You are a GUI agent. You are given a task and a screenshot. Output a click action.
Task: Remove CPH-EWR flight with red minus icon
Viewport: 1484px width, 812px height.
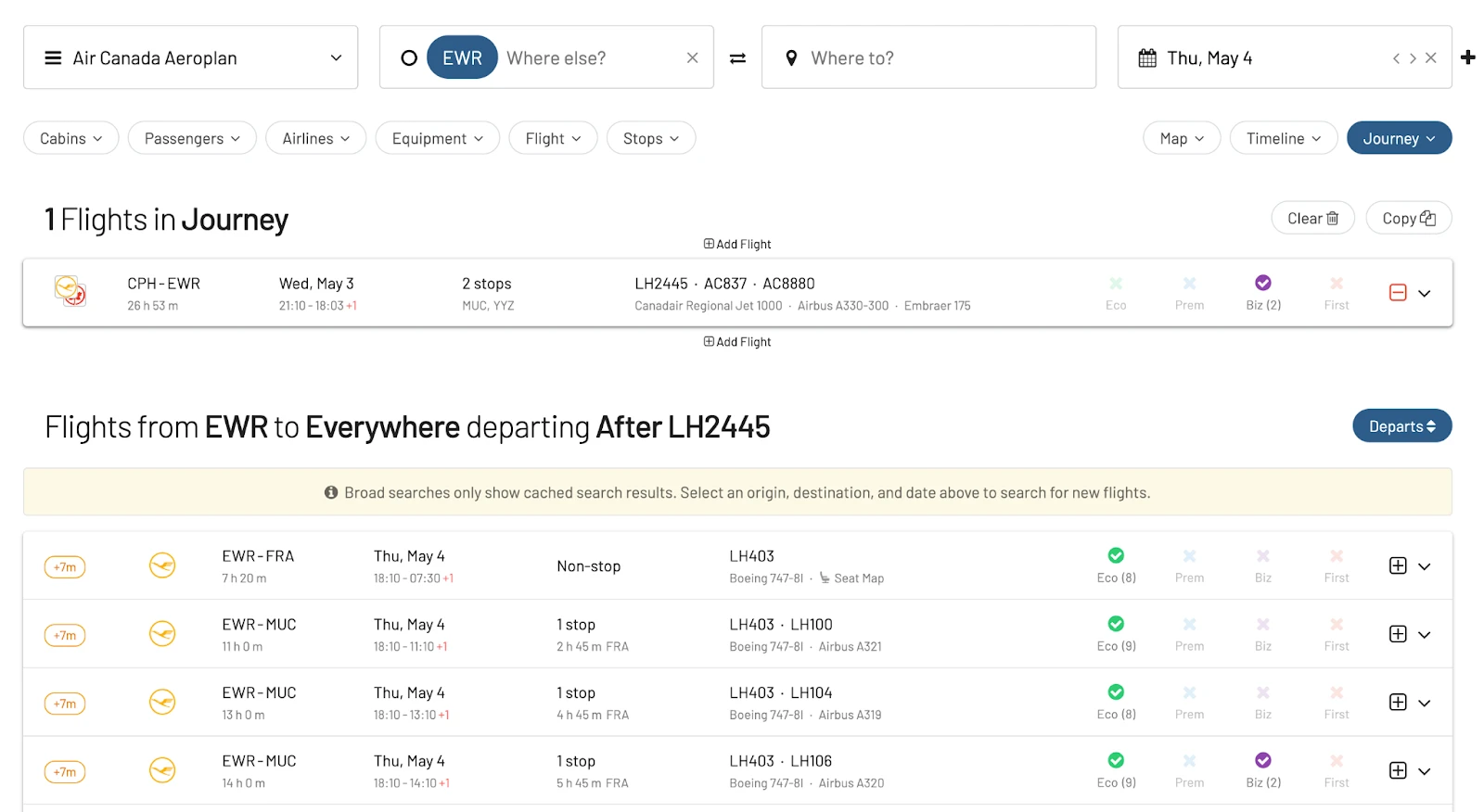1398,293
